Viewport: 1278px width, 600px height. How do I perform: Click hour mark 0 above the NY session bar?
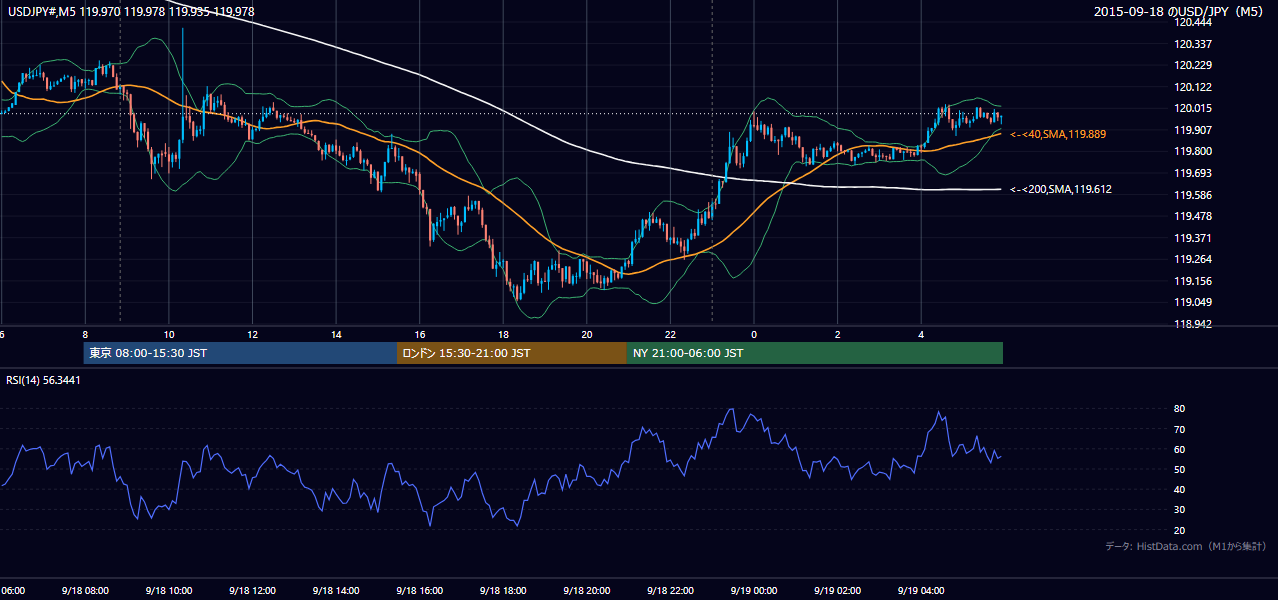pos(754,335)
